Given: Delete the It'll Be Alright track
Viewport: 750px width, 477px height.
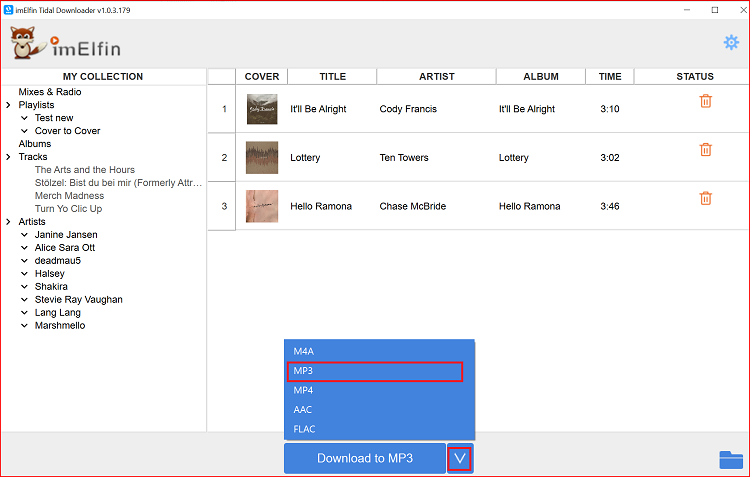Looking at the screenshot, I should (706, 101).
